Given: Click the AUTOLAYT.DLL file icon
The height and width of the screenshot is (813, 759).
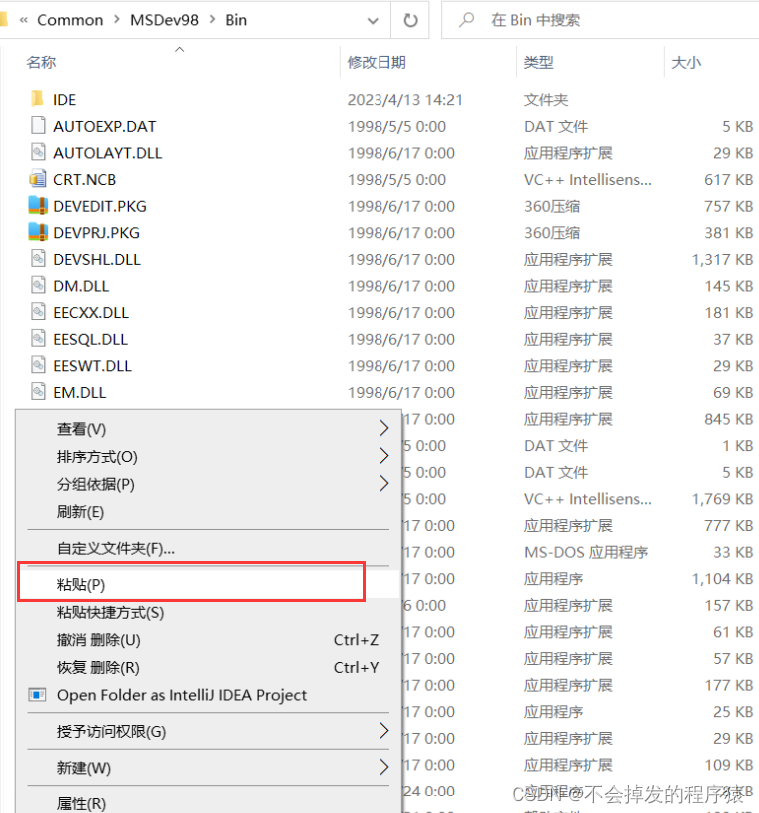Looking at the screenshot, I should (38, 152).
